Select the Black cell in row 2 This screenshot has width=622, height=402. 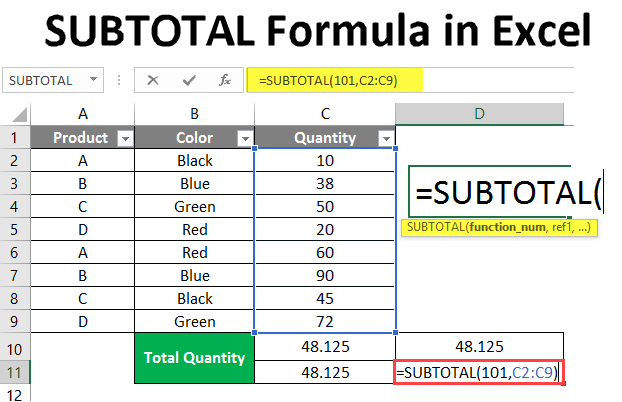[x=194, y=161]
